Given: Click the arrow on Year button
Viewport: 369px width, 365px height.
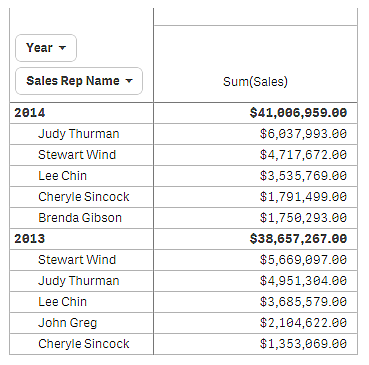Looking at the screenshot, I should [x=62, y=48].
